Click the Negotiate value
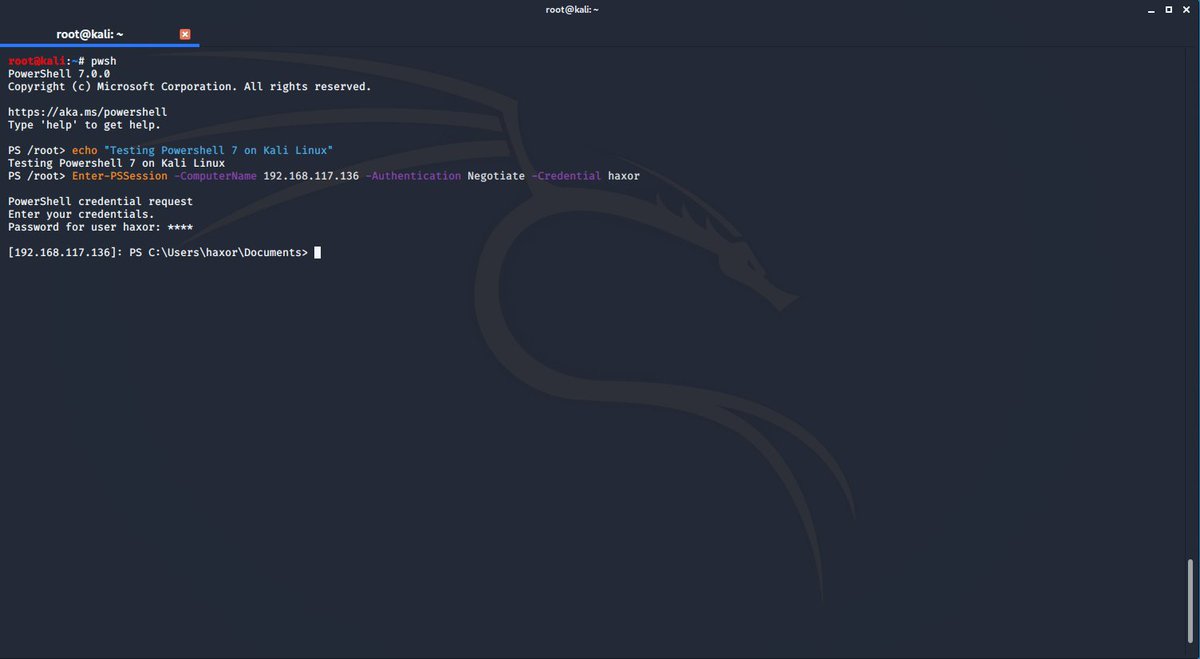1200x659 pixels. click(x=496, y=176)
